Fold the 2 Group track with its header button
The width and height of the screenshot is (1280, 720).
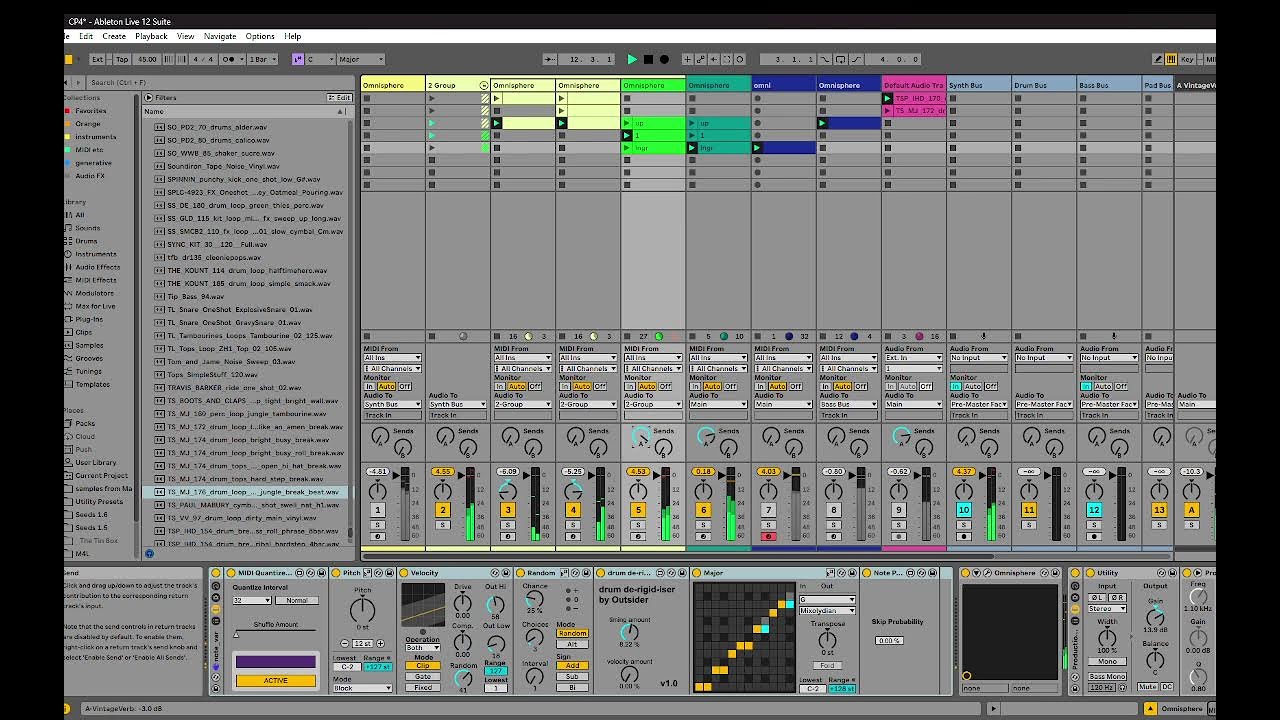(484, 85)
